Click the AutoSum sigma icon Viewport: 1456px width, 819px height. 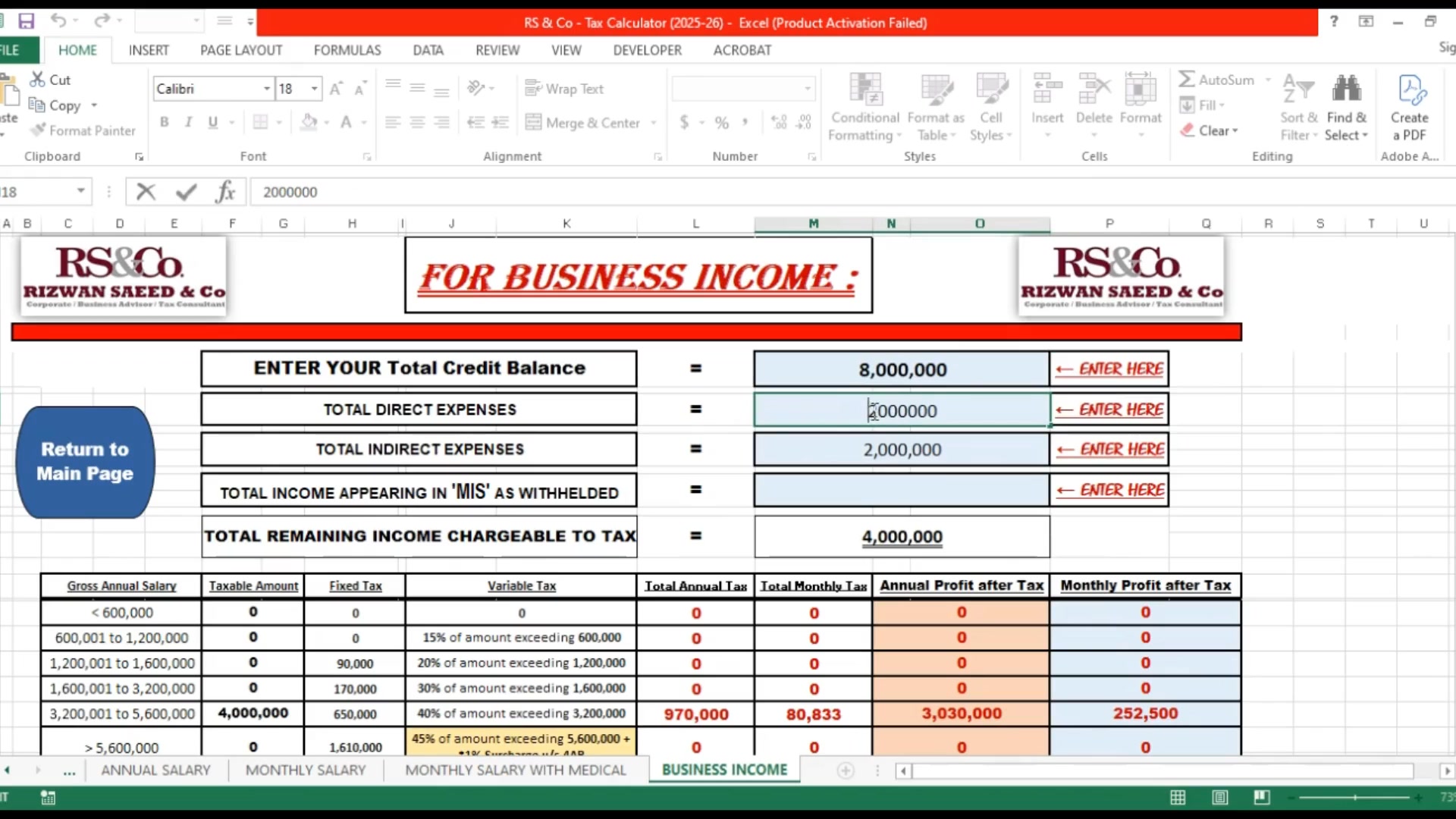[x=1187, y=79]
